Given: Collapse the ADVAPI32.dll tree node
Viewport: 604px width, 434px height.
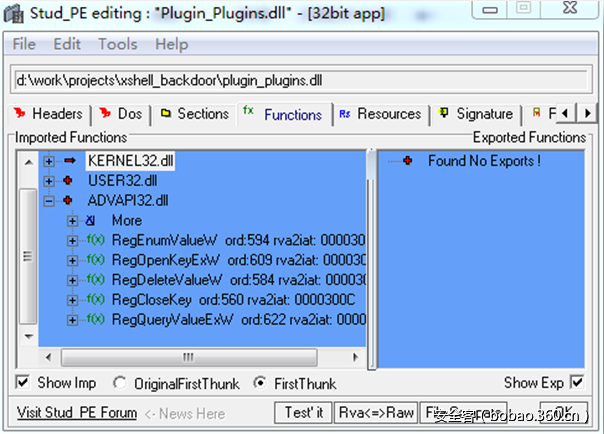Looking at the screenshot, I should click(49, 200).
